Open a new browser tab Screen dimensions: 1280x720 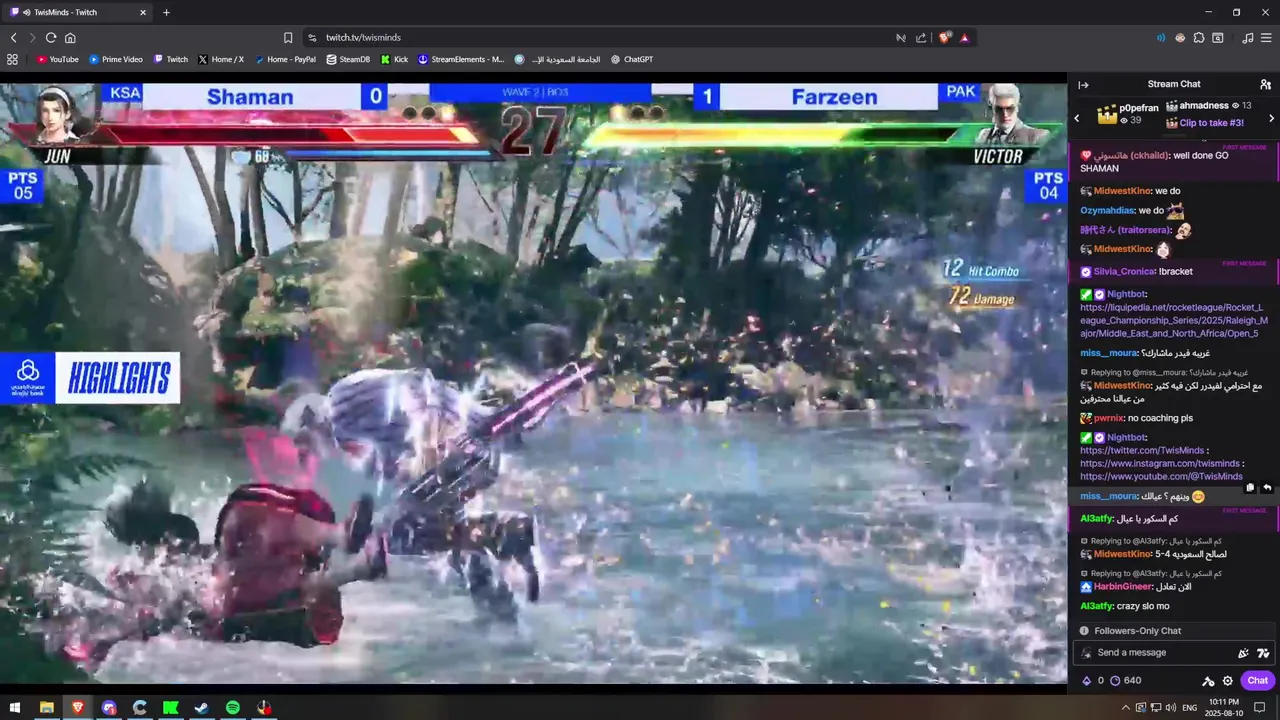pos(166,13)
